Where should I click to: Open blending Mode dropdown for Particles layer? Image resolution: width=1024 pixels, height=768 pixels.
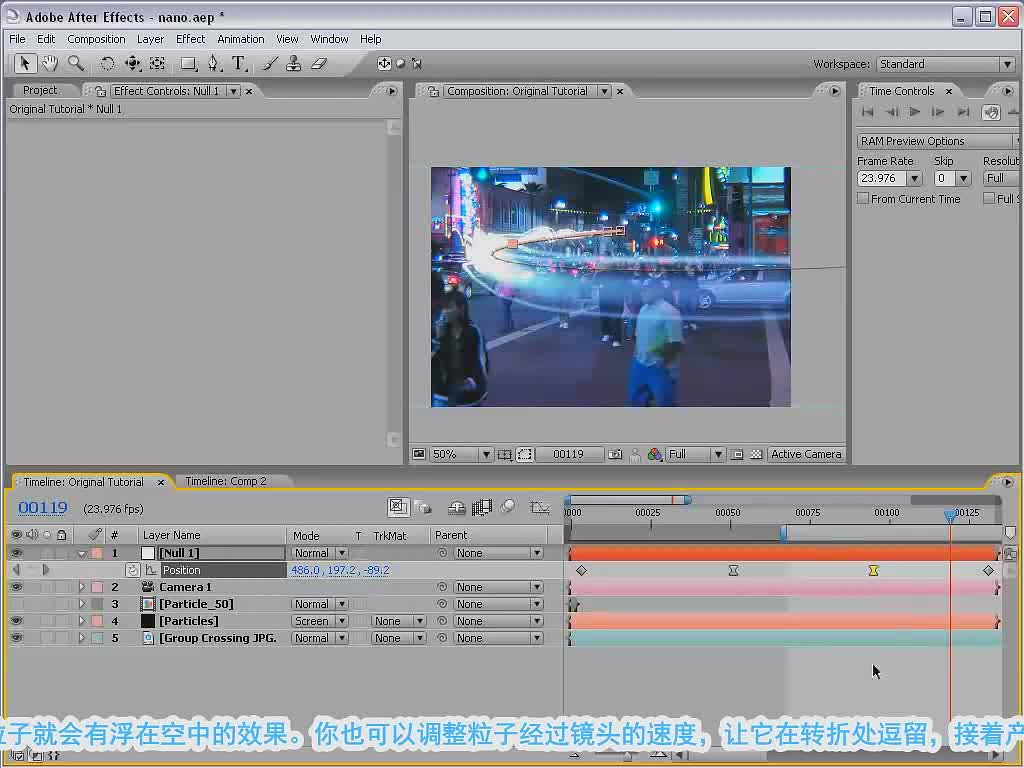pos(319,621)
